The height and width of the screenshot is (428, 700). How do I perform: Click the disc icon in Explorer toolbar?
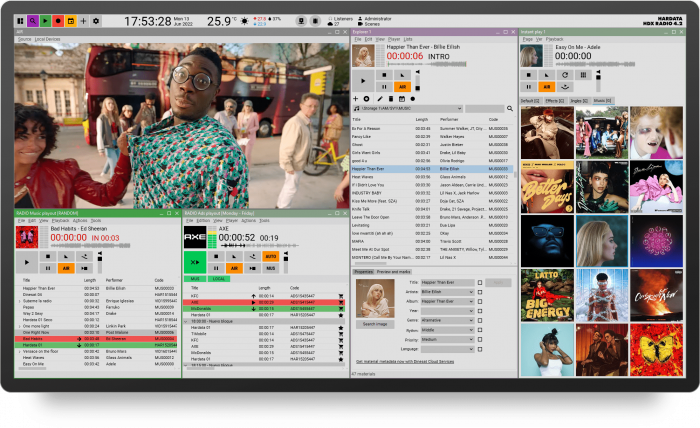pos(367,99)
